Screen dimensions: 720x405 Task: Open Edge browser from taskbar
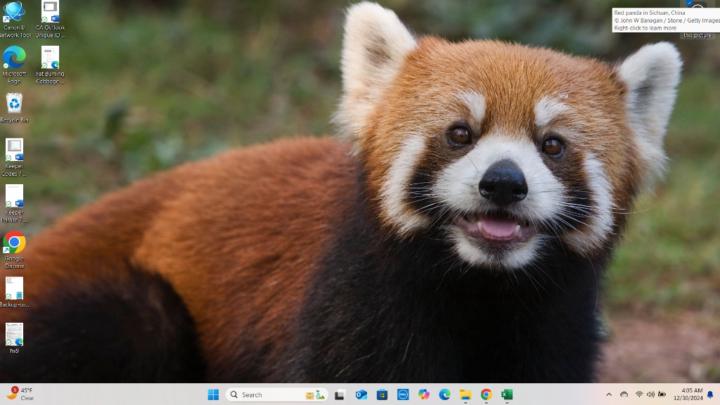point(444,394)
